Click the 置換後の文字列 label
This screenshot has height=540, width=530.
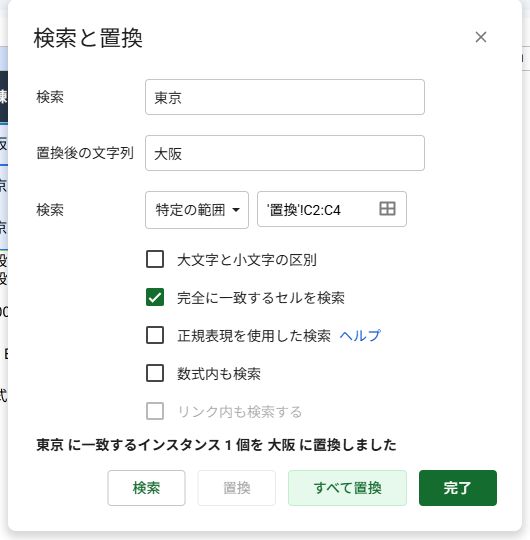point(85,153)
